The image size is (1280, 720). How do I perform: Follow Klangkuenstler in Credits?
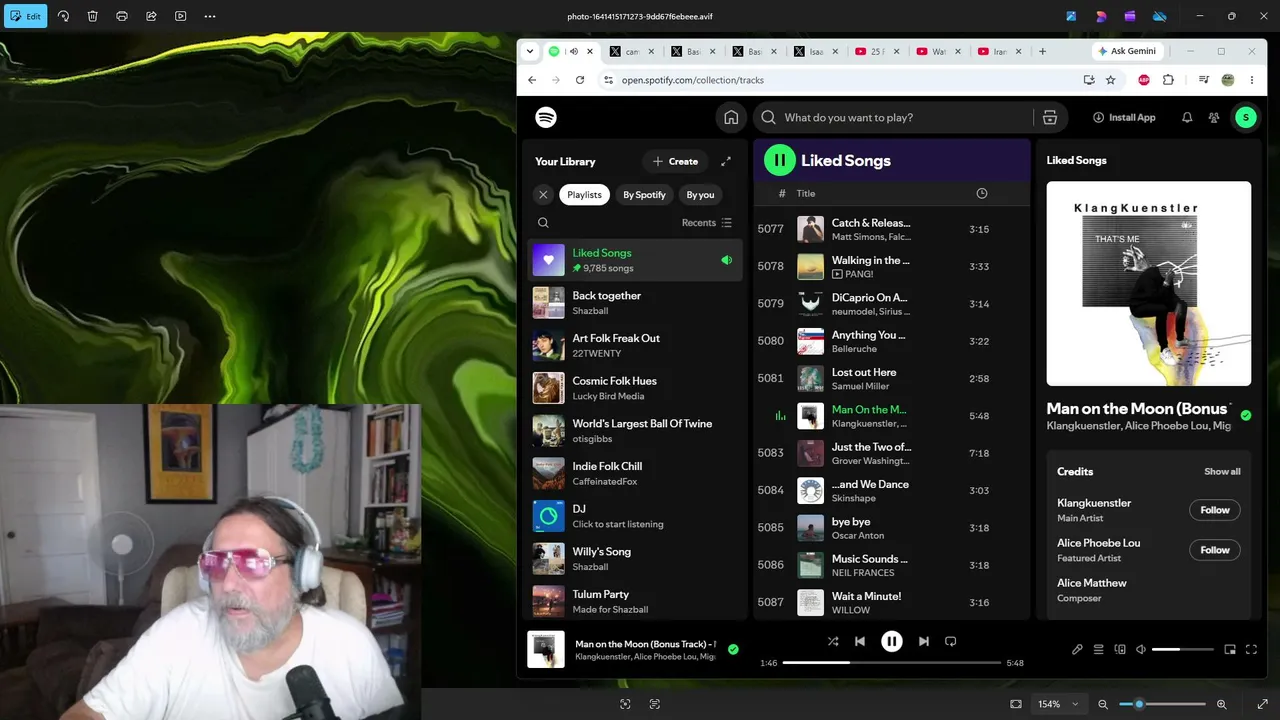point(1215,510)
